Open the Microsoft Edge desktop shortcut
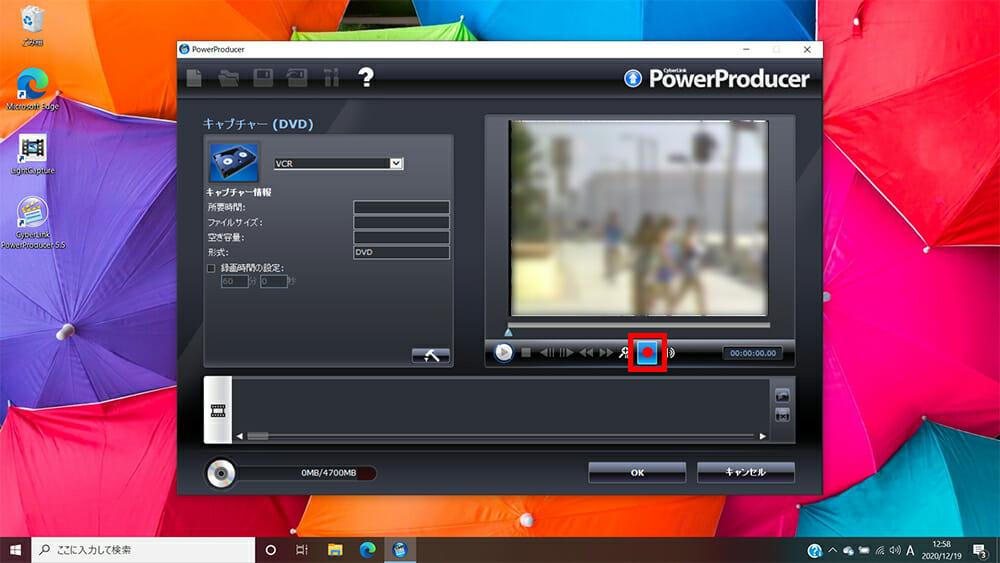 [x=32, y=89]
